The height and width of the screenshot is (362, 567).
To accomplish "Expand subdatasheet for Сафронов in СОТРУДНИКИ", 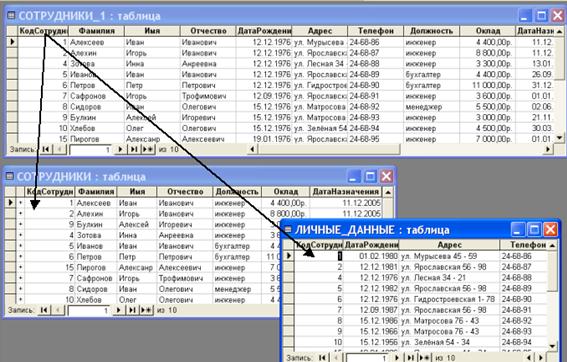I will coord(21,278).
